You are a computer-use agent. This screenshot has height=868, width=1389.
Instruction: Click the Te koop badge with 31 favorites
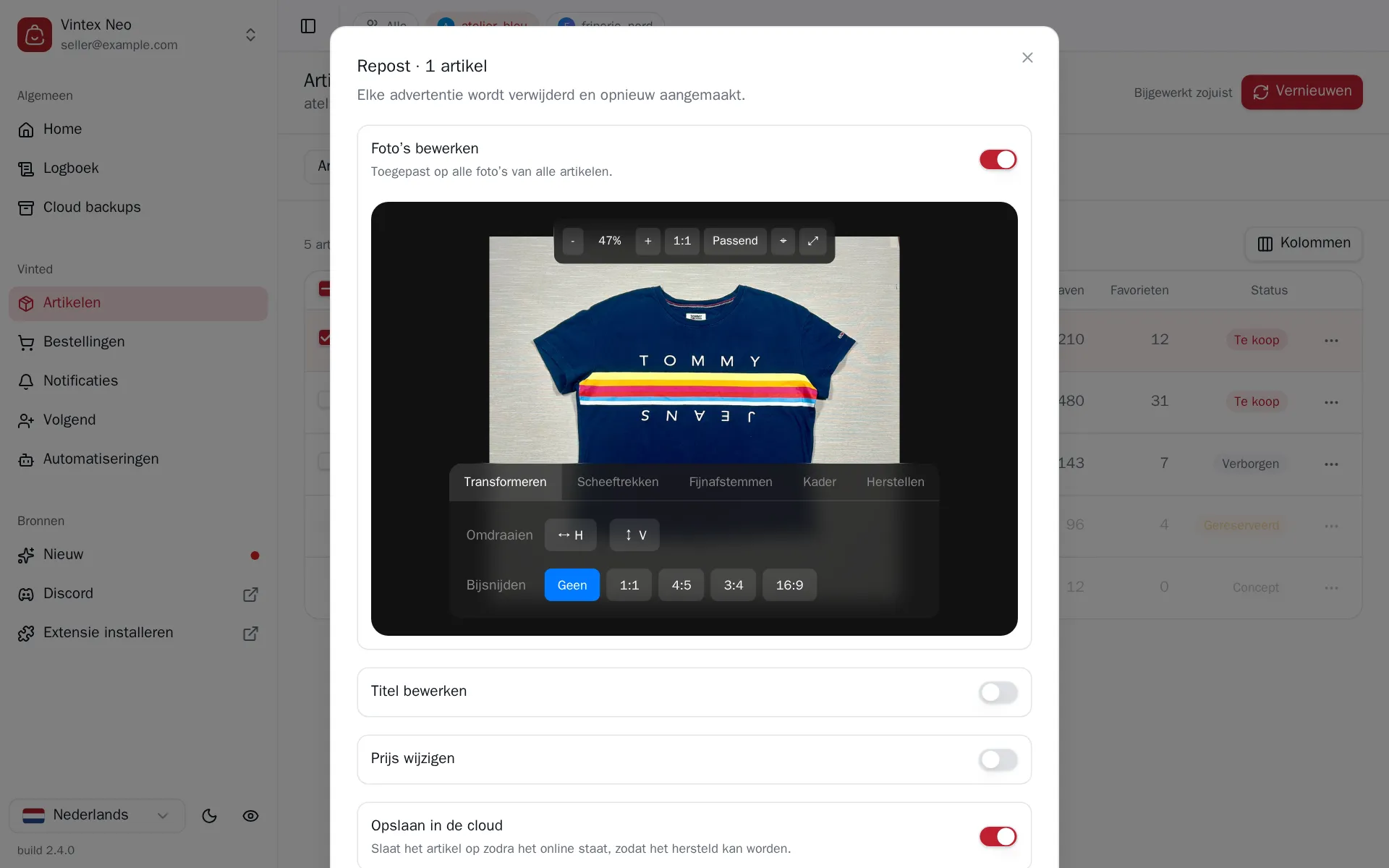click(x=1256, y=401)
